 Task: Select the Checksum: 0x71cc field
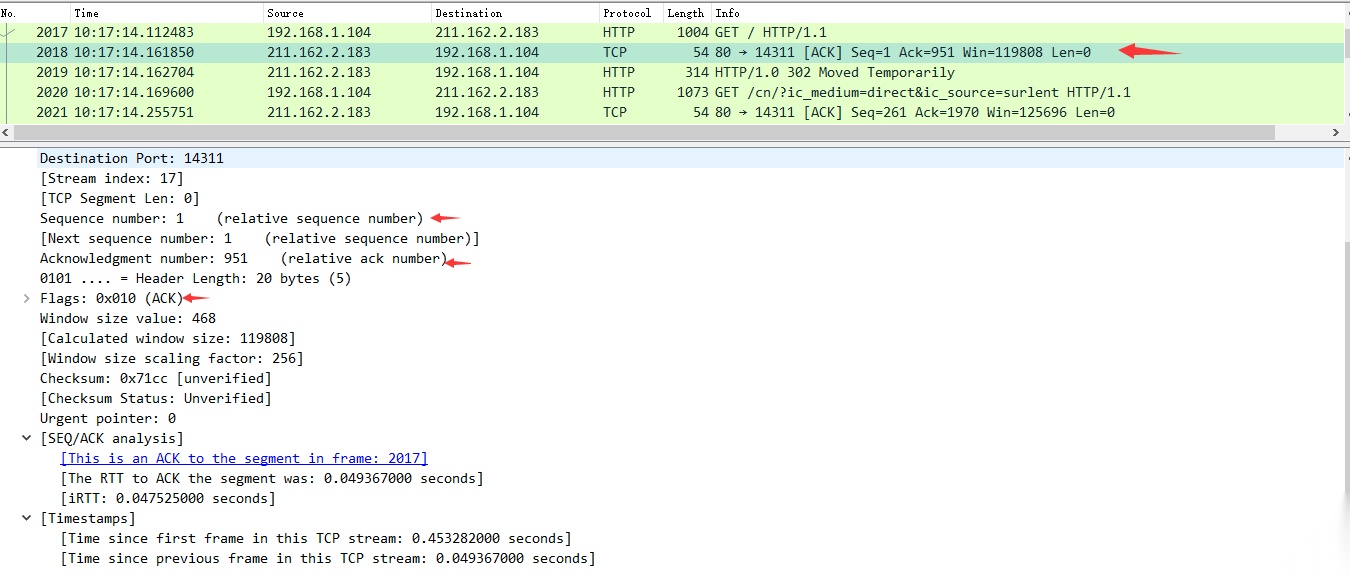(x=156, y=378)
